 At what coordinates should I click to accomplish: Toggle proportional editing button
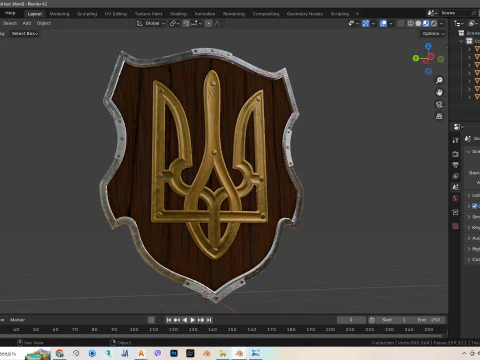209,23
